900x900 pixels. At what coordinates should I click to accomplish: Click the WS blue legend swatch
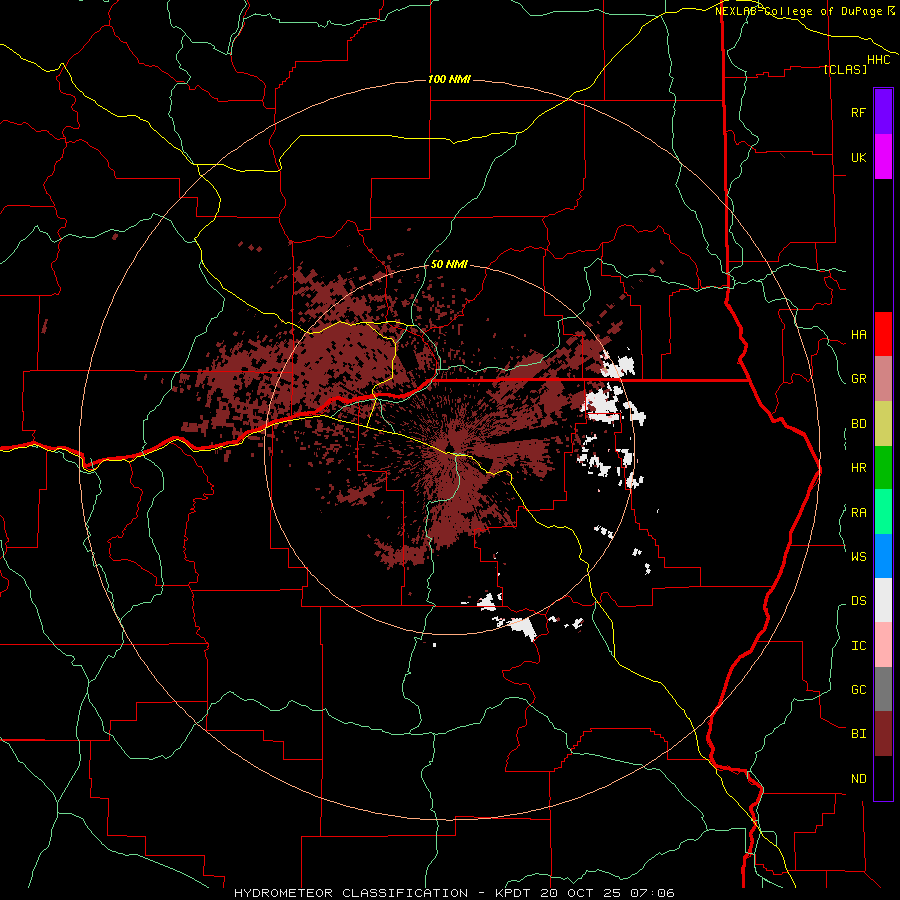(883, 556)
